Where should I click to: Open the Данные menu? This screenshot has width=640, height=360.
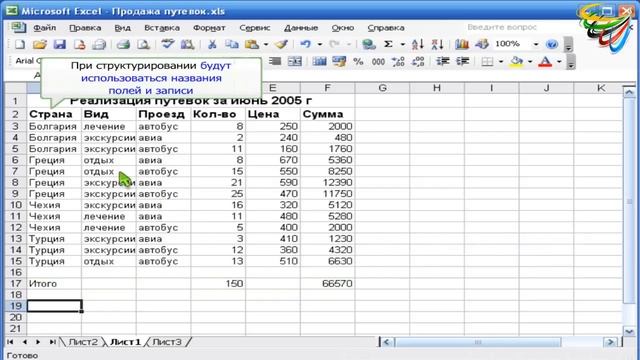pyautogui.click(x=301, y=28)
